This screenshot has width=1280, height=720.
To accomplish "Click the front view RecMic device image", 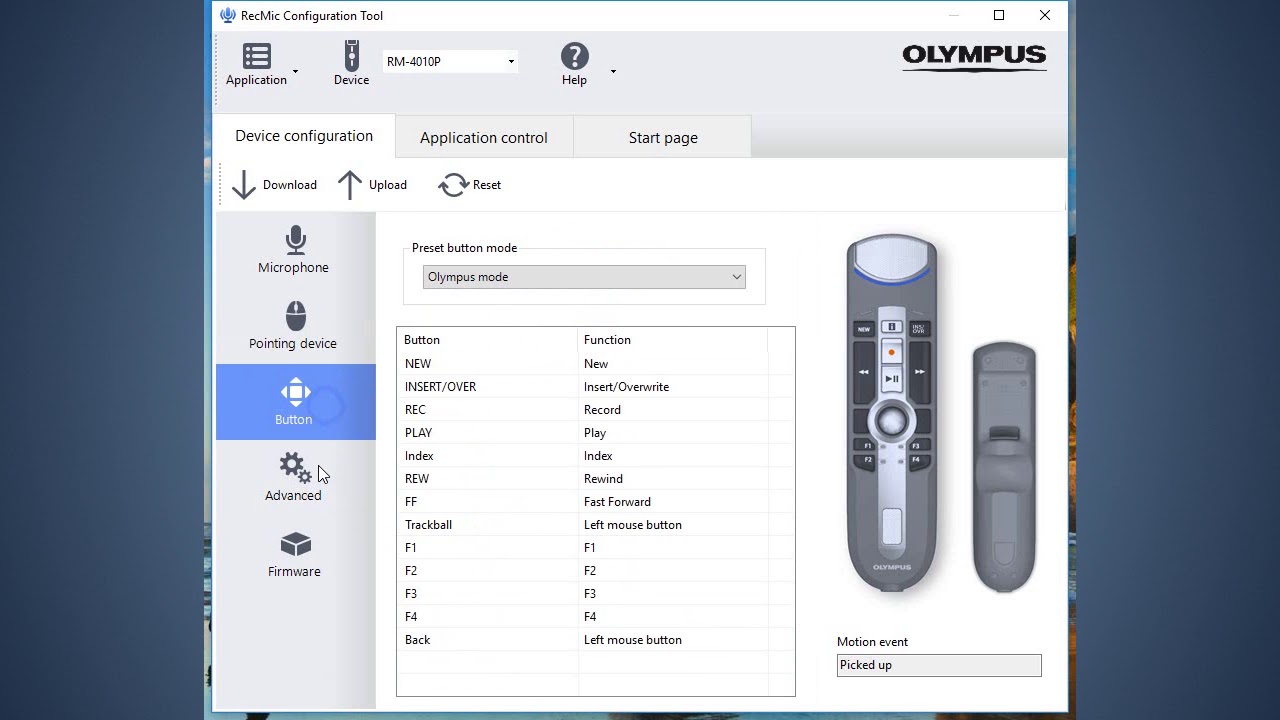I will point(891,413).
